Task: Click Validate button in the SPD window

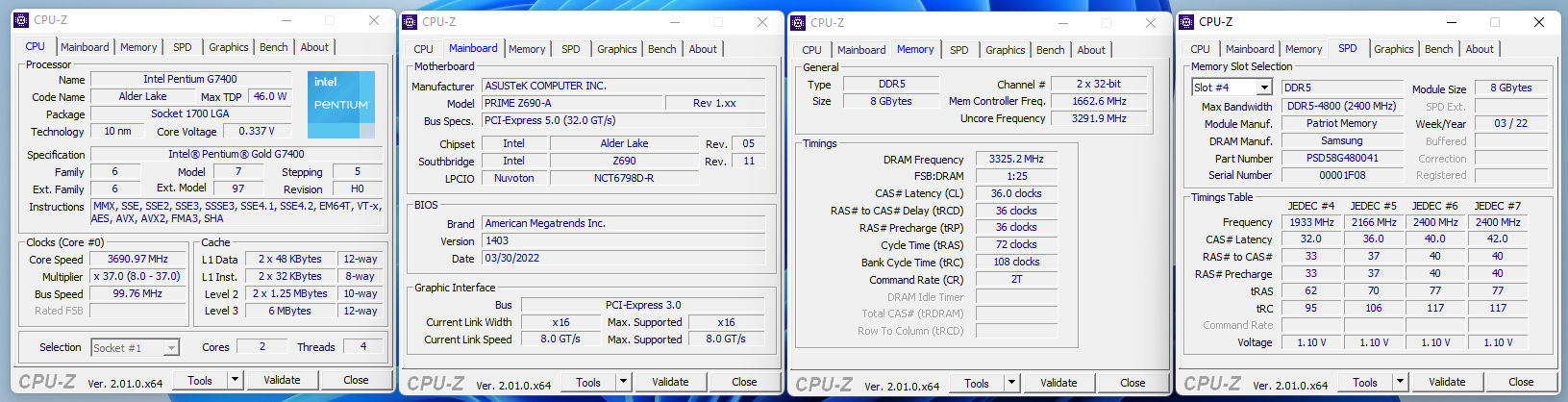Action: [1447, 382]
